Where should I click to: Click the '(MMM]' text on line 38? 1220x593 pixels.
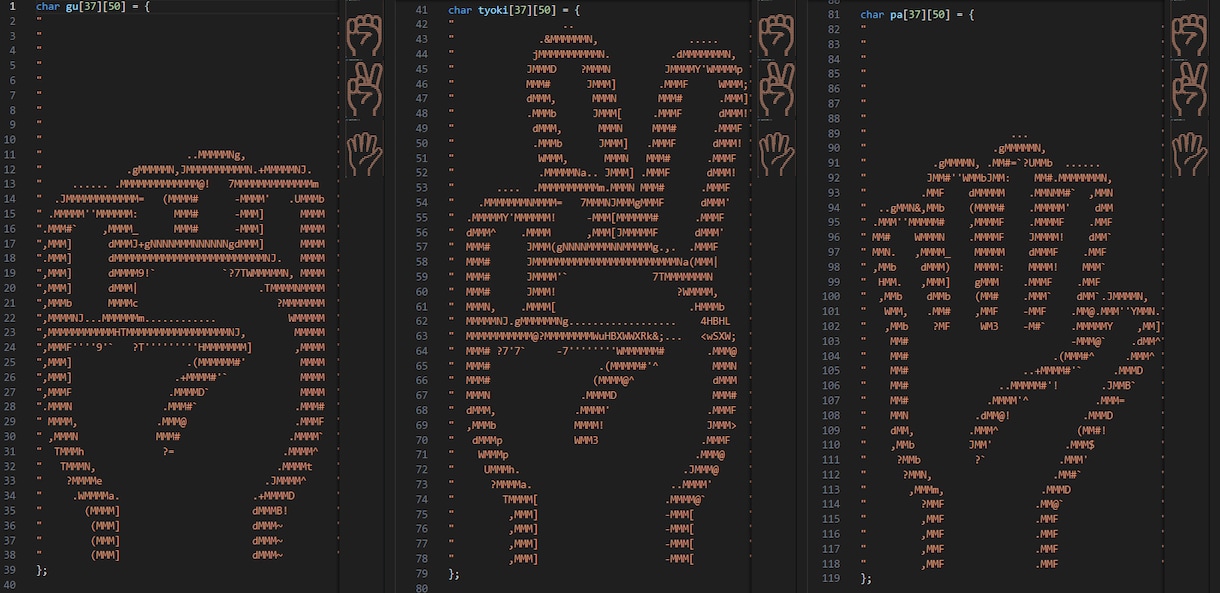[105, 554]
